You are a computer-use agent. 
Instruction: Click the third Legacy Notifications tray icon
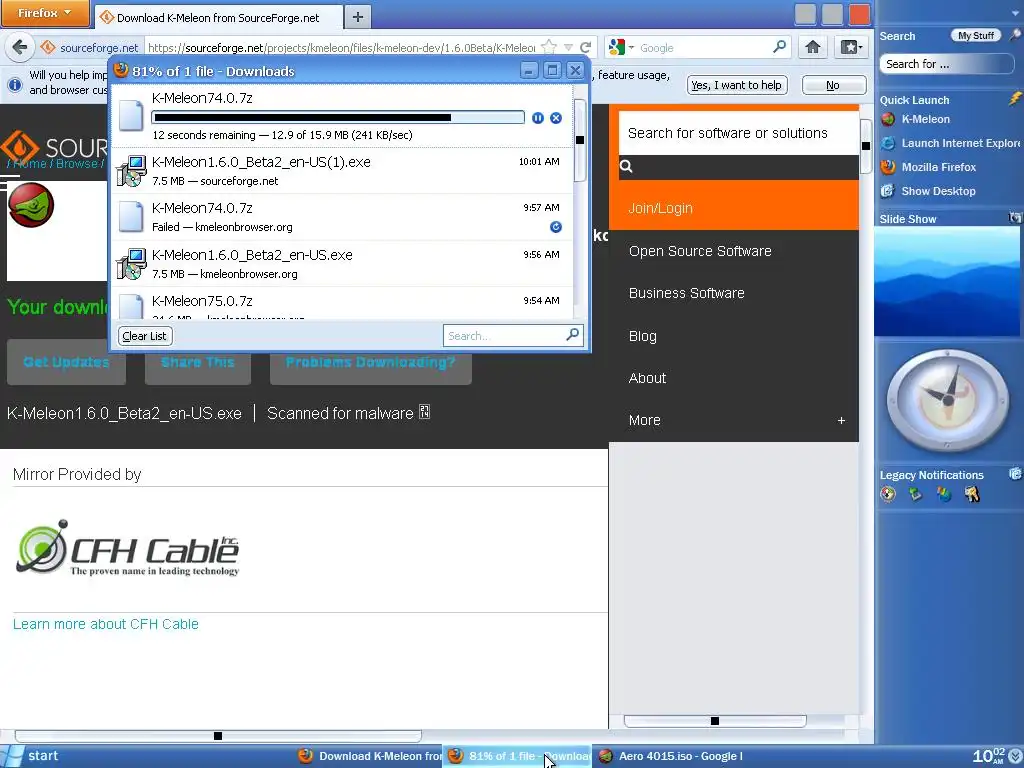pos(944,494)
